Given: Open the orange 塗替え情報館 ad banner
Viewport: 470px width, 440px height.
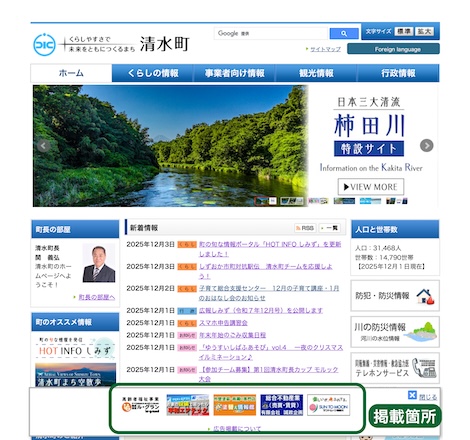Looking at the screenshot, I should (x=235, y=405).
